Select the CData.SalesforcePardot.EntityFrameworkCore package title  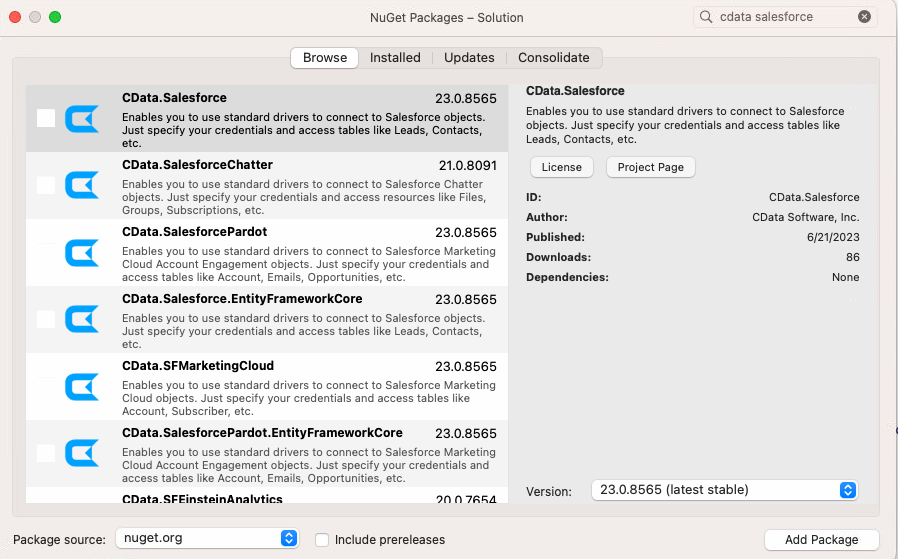[x=262, y=433]
